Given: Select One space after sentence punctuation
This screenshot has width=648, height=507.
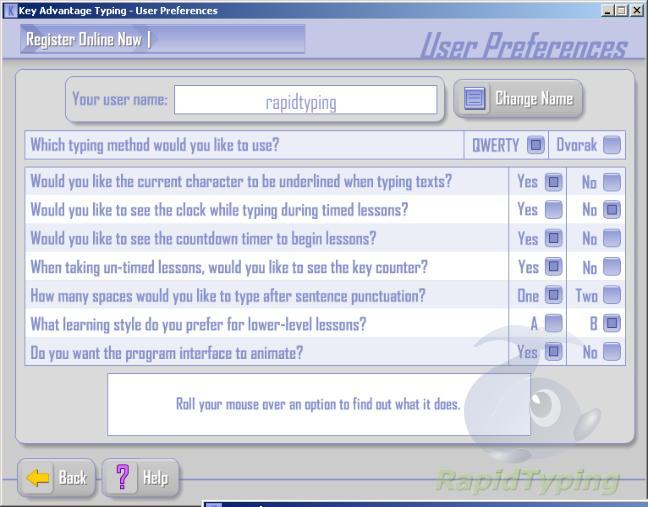Looking at the screenshot, I should tap(553, 295).
